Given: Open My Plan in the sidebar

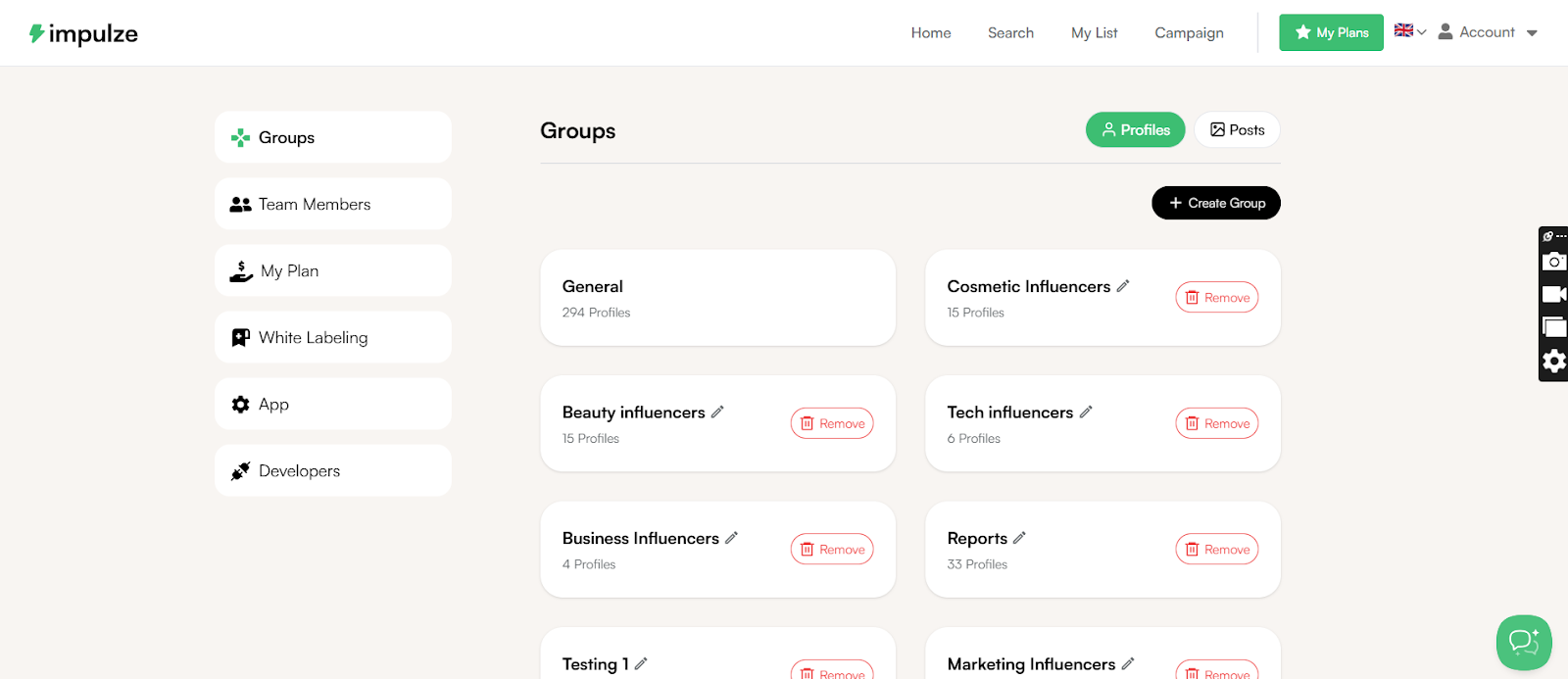Looking at the screenshot, I should (x=333, y=270).
